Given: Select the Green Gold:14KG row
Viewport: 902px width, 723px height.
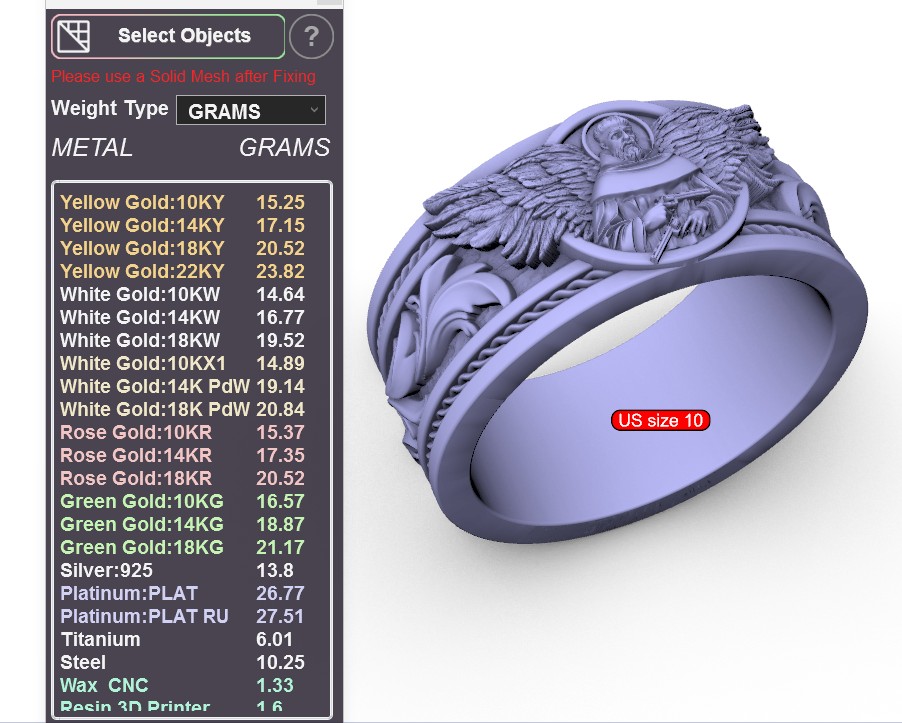Looking at the screenshot, I should point(182,525).
